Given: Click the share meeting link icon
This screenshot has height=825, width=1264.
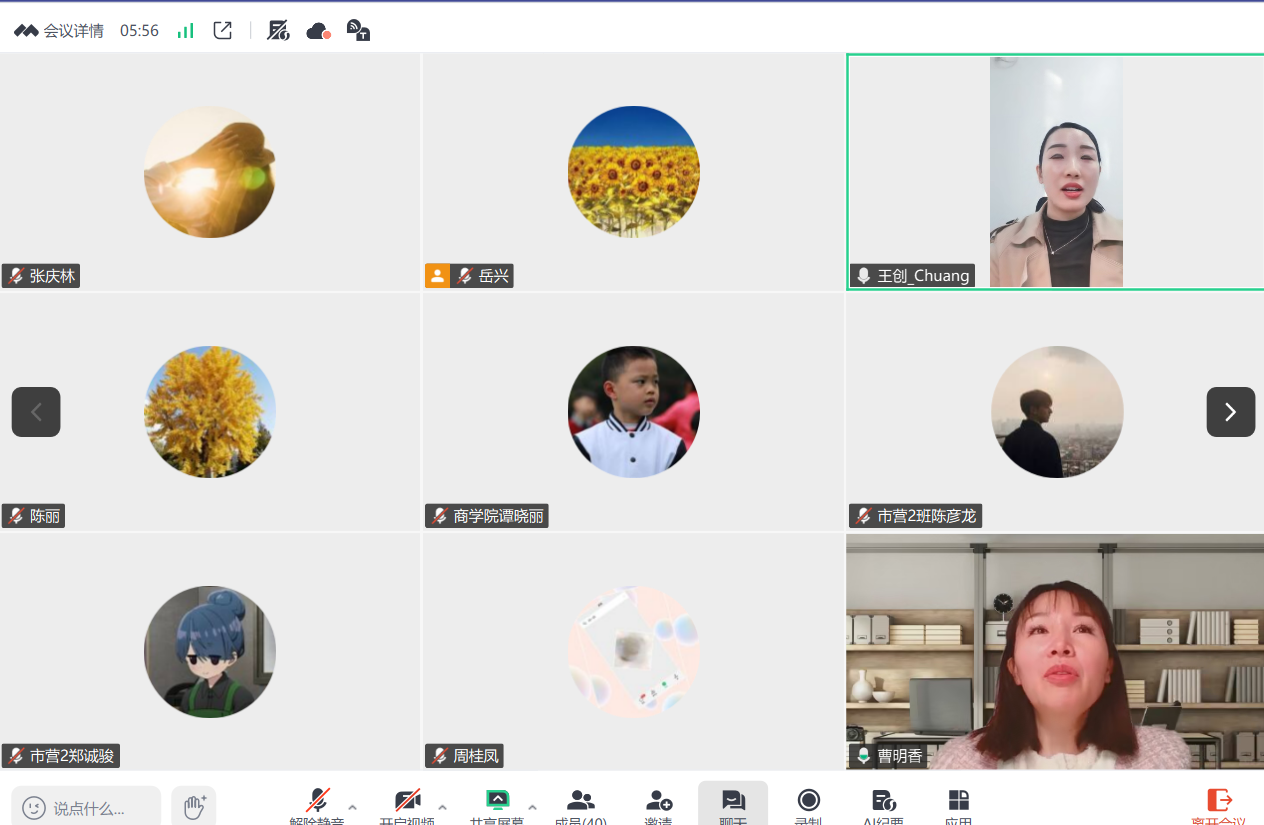Looking at the screenshot, I should (223, 31).
